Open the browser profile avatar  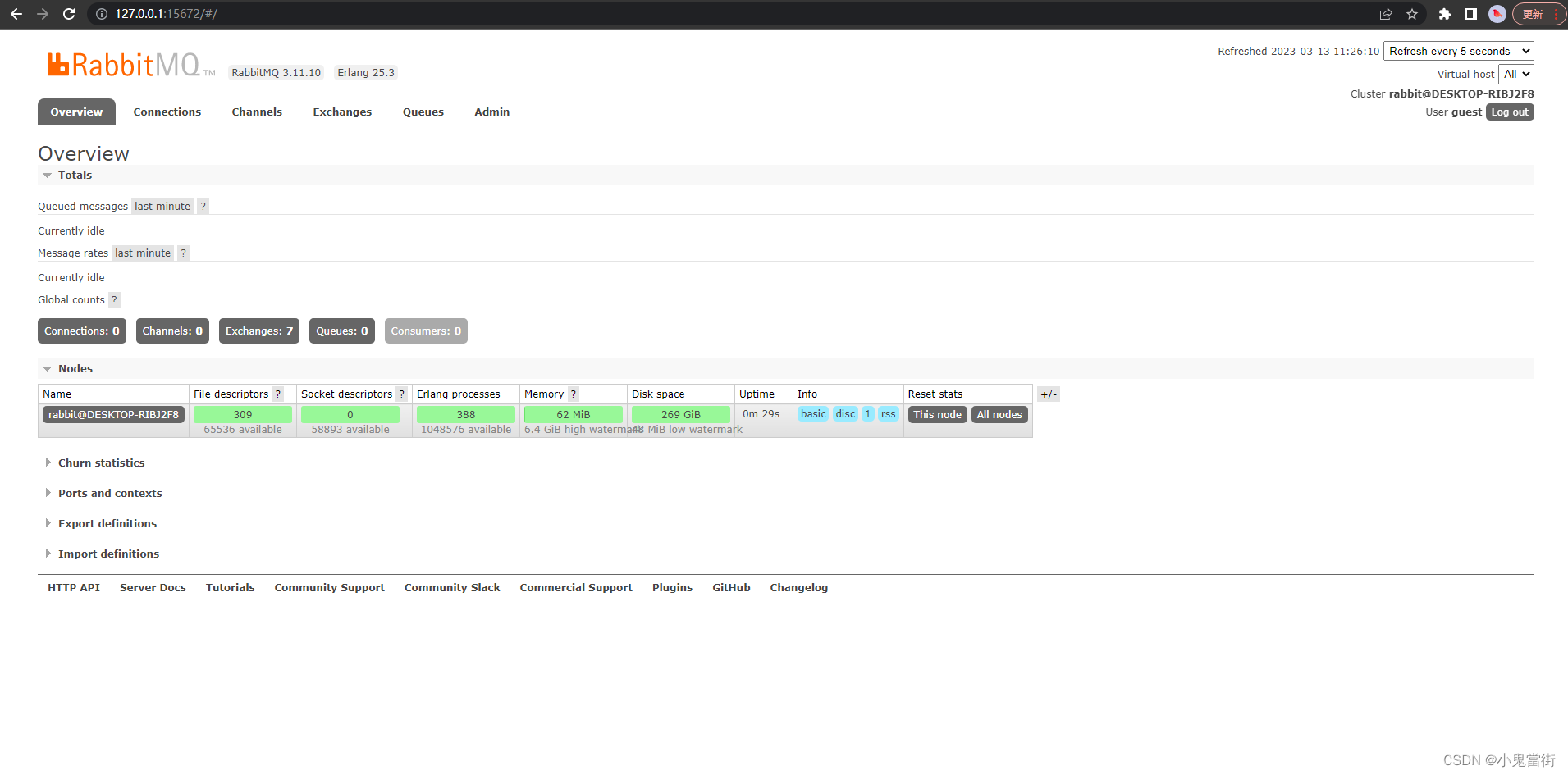pyautogui.click(x=1497, y=14)
